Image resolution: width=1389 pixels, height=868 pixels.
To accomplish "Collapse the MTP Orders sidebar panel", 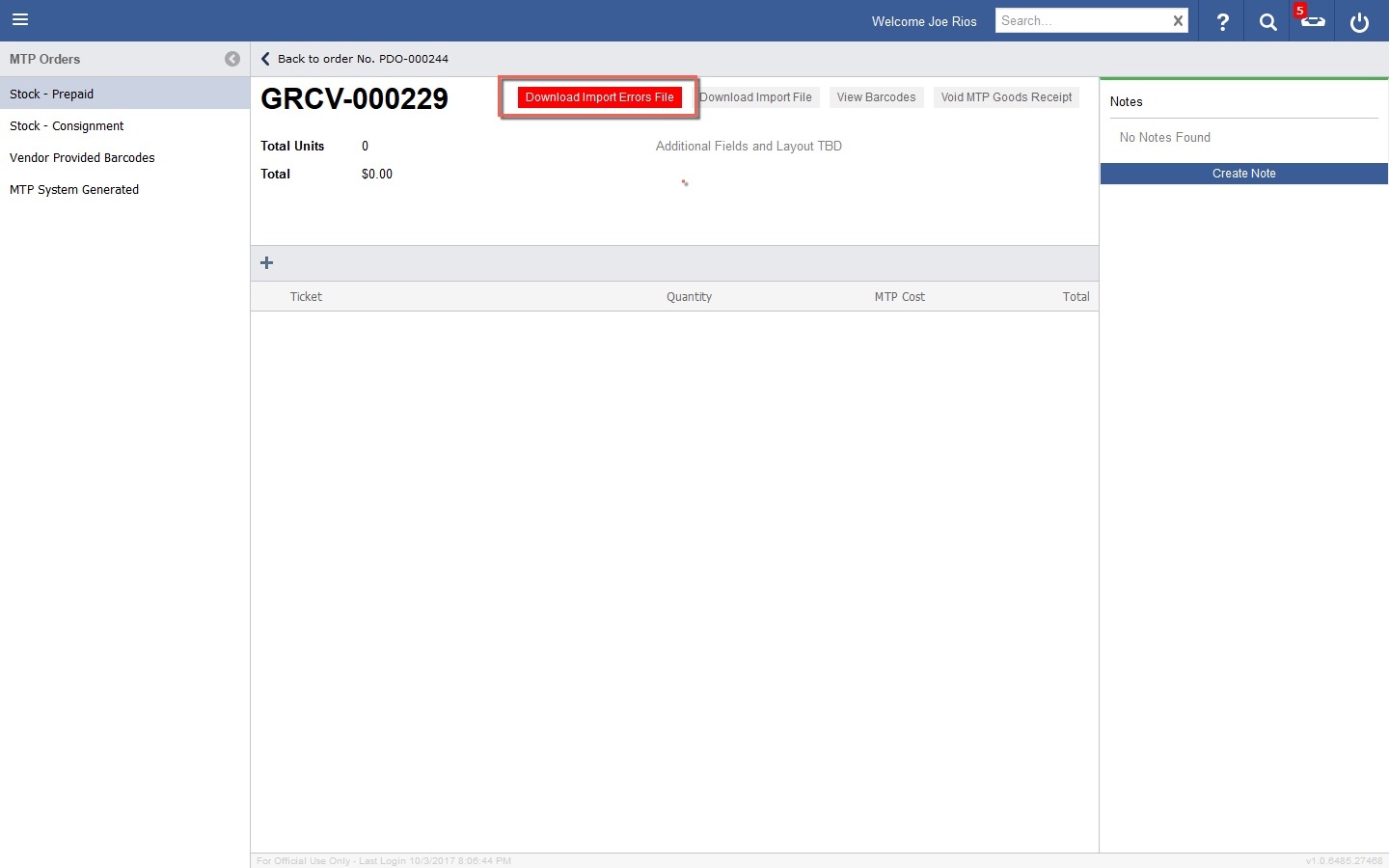I will [232, 59].
